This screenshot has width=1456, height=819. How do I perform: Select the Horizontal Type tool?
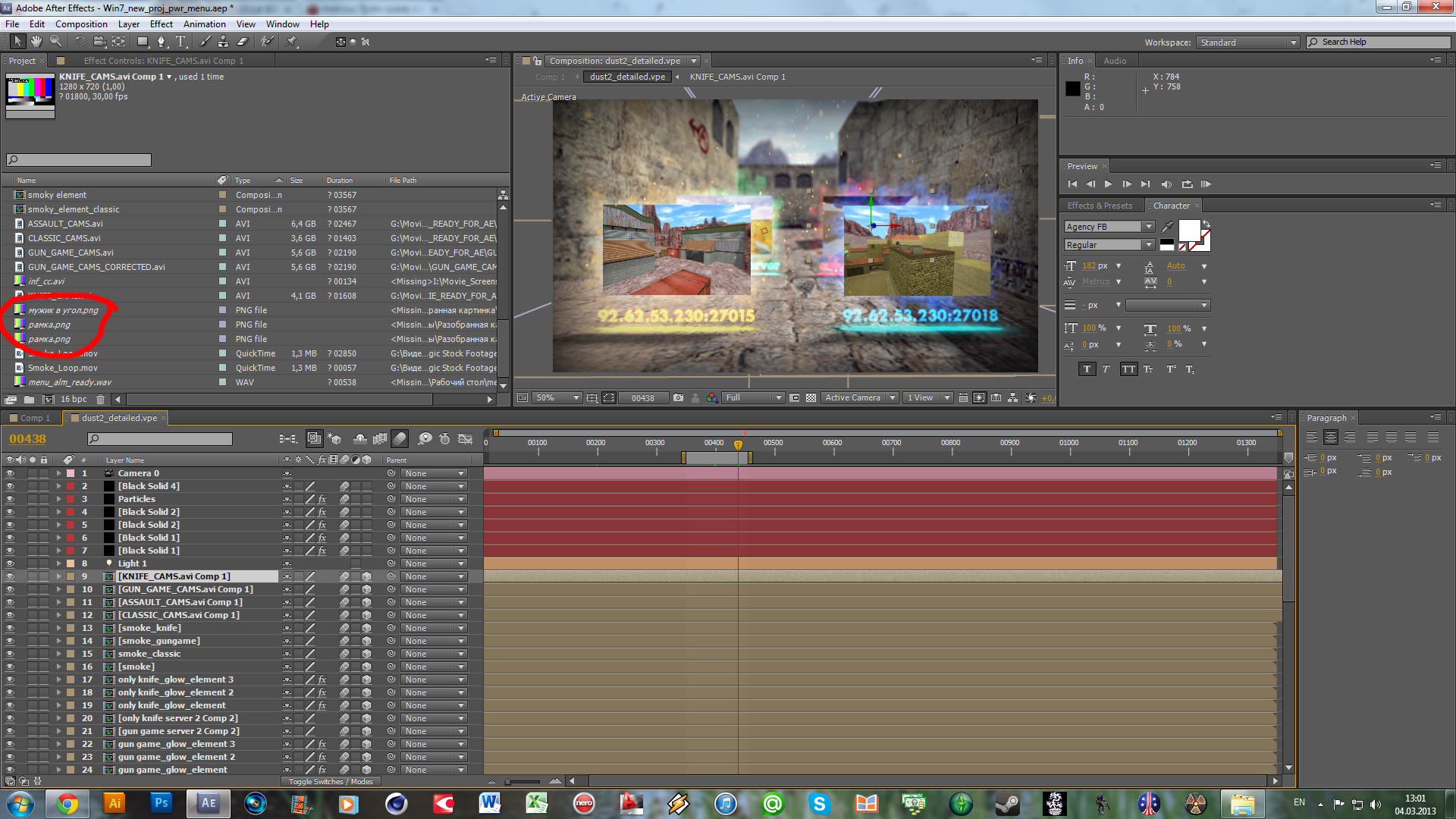180,42
